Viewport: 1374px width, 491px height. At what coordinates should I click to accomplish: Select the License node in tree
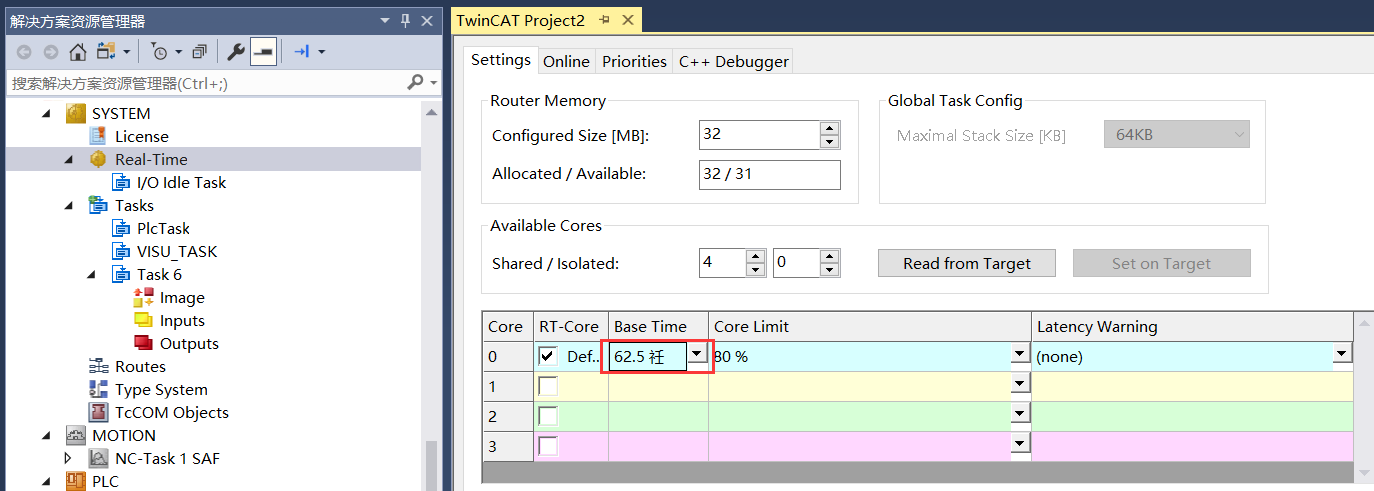click(x=141, y=137)
